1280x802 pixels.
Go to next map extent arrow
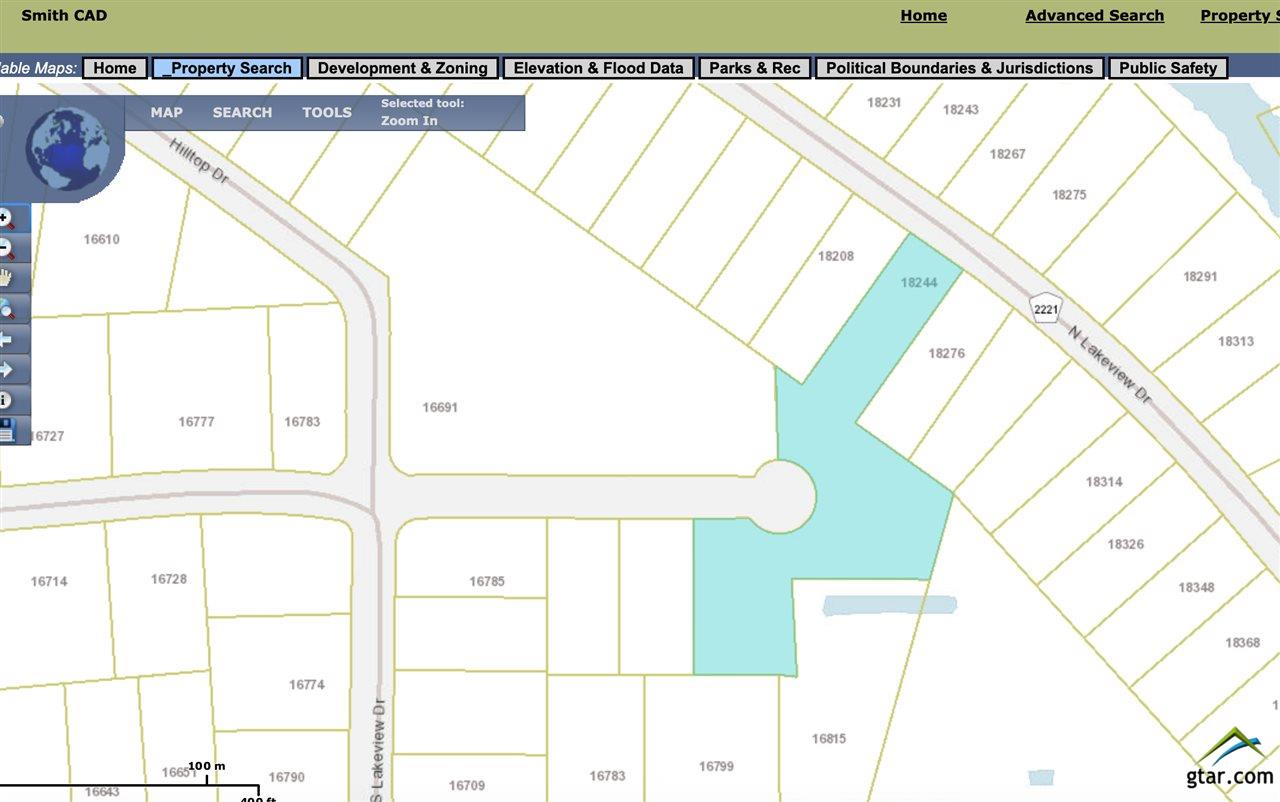coord(6,369)
